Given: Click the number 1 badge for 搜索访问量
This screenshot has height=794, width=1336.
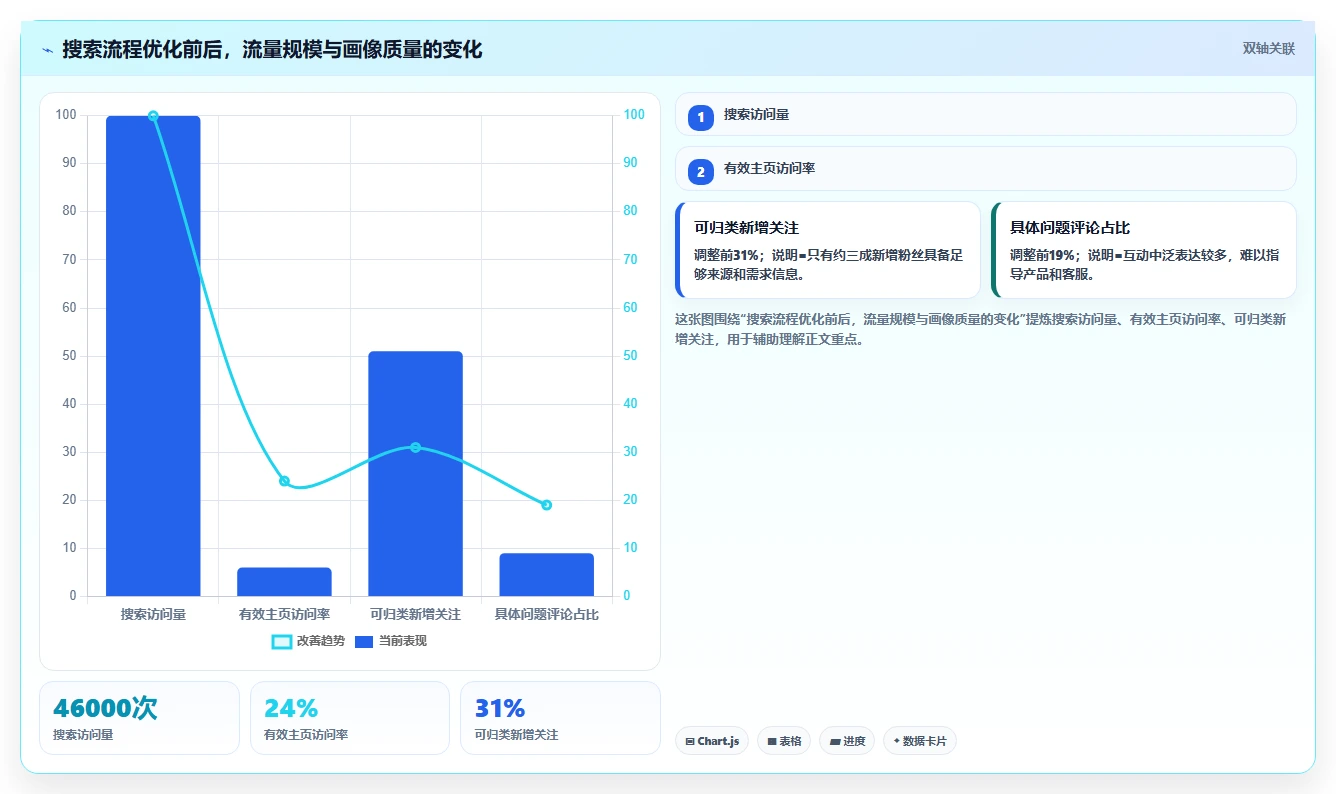Looking at the screenshot, I should click(x=701, y=117).
